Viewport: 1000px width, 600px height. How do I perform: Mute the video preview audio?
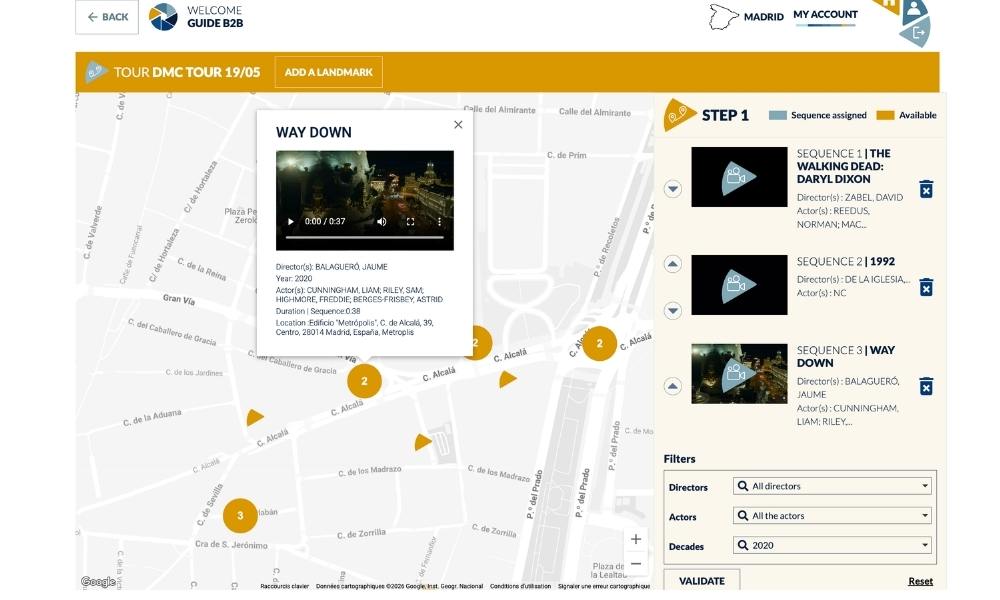click(382, 221)
